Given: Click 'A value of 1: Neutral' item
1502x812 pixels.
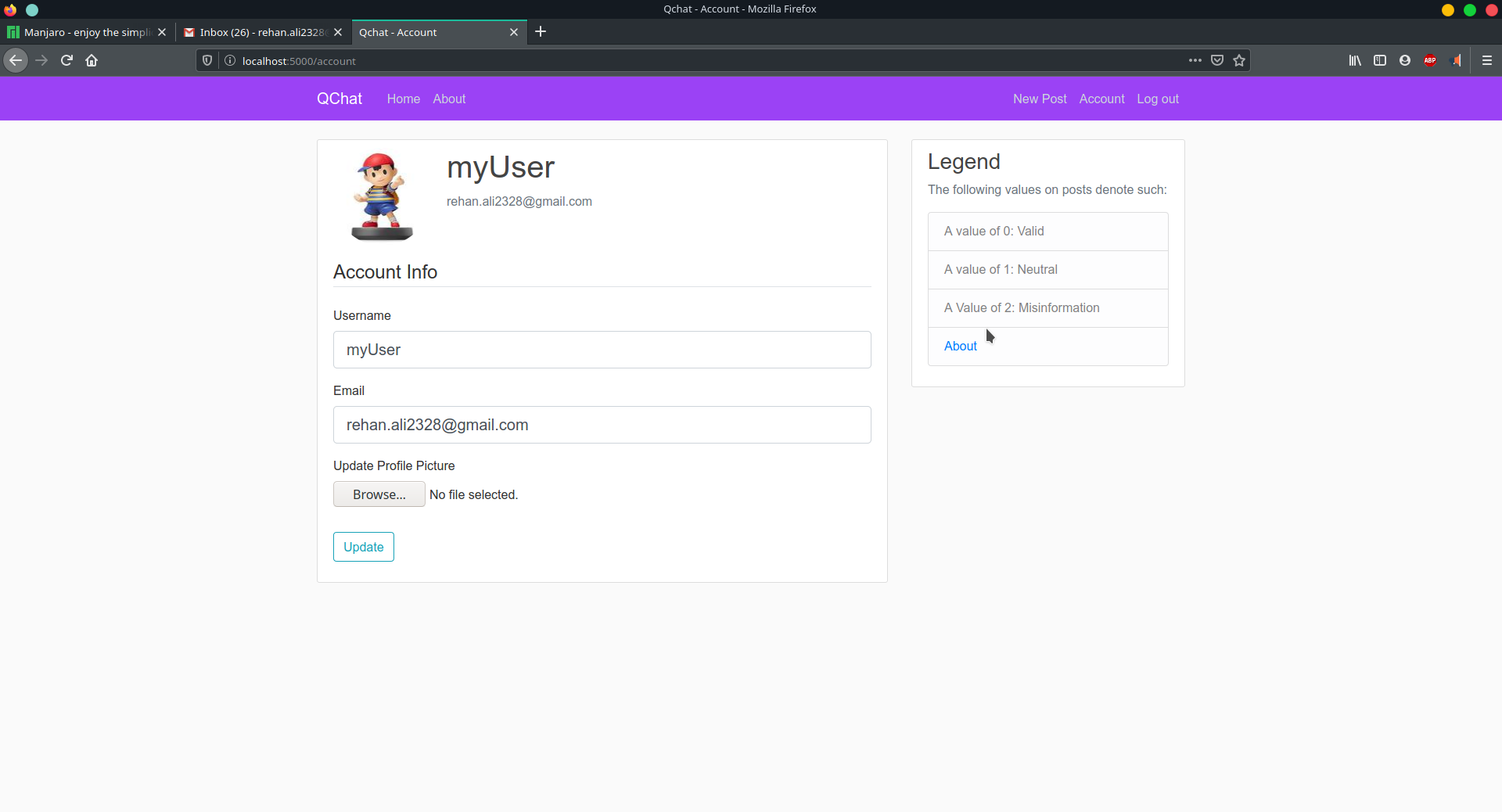Looking at the screenshot, I should click(1048, 270).
